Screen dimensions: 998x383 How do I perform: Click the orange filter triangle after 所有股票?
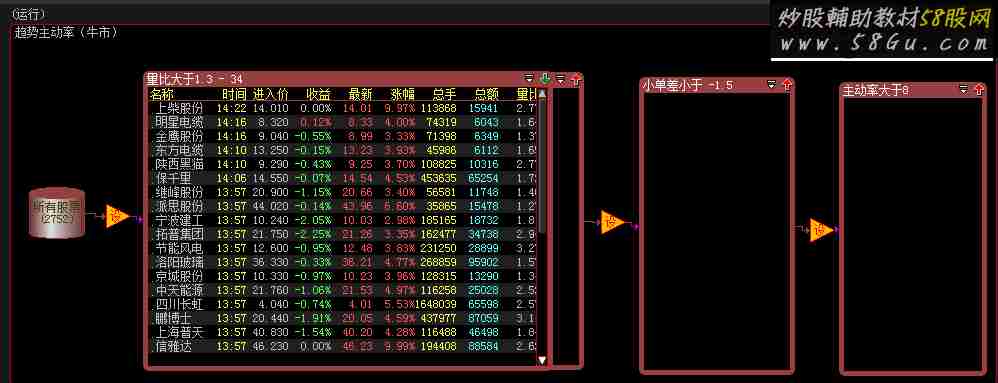coord(117,216)
